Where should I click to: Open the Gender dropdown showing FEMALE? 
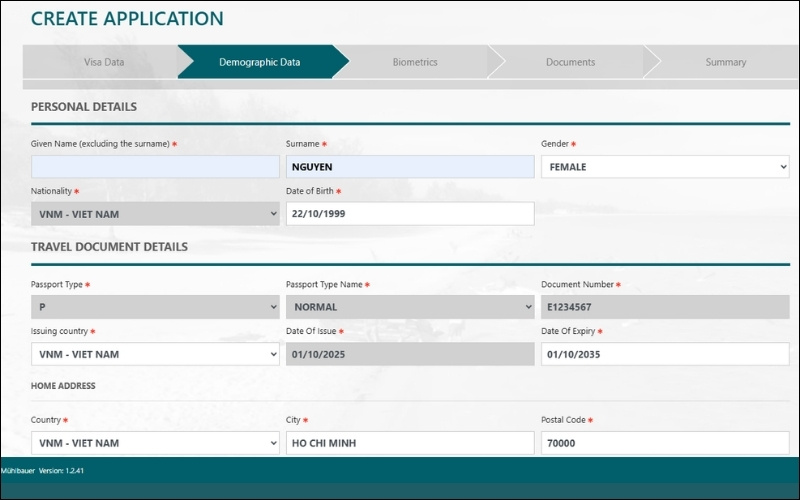click(665, 167)
